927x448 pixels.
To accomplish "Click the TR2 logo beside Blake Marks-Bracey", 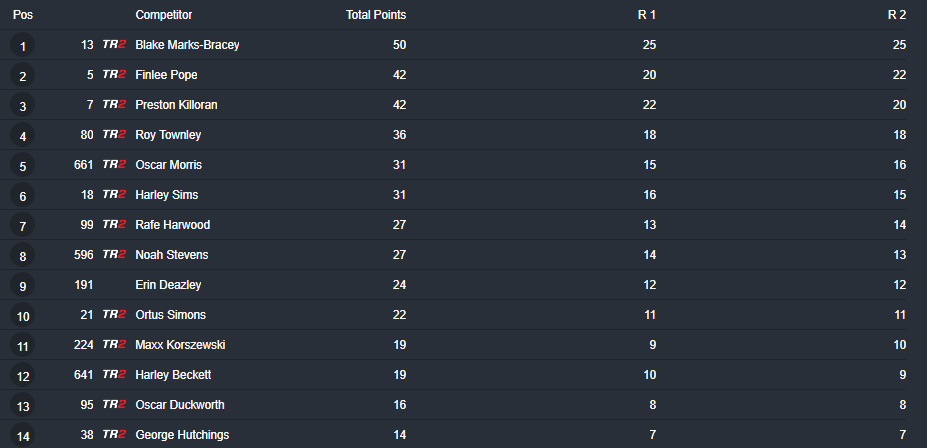I will [x=114, y=45].
